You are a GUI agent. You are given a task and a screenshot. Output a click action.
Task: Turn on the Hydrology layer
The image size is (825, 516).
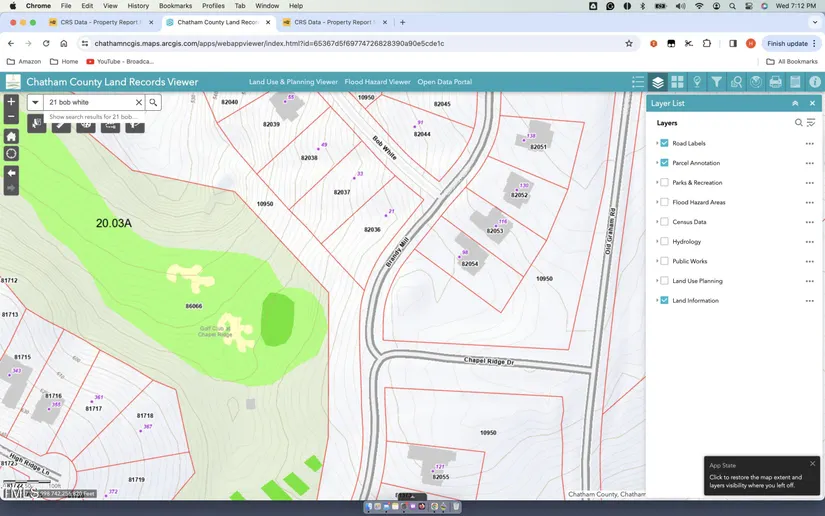click(x=664, y=242)
